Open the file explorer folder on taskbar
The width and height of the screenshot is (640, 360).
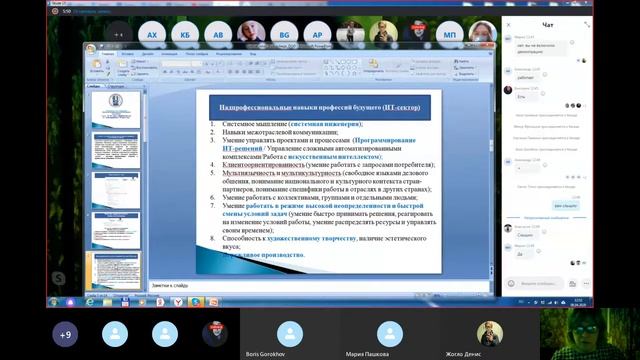pos(107,302)
